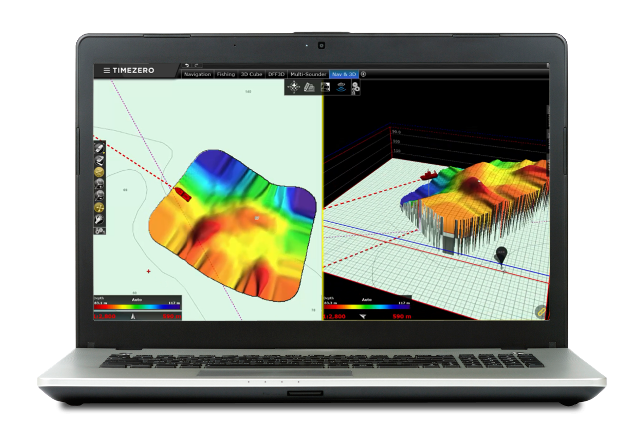Click the bottom icon in left toolbar
640x433 pixels.
click(x=100, y=230)
